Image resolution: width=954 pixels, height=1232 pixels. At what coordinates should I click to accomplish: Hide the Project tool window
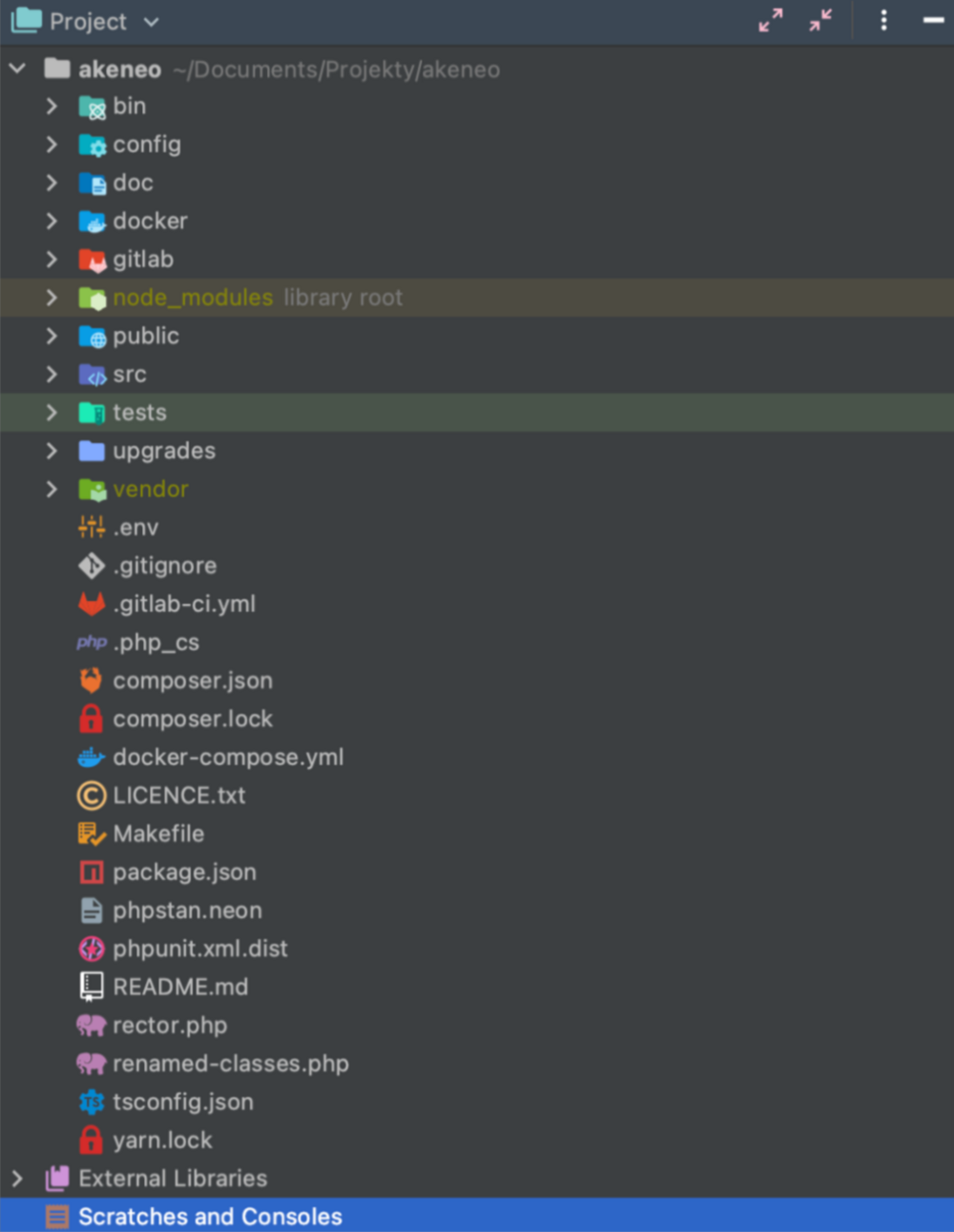pos(933,20)
